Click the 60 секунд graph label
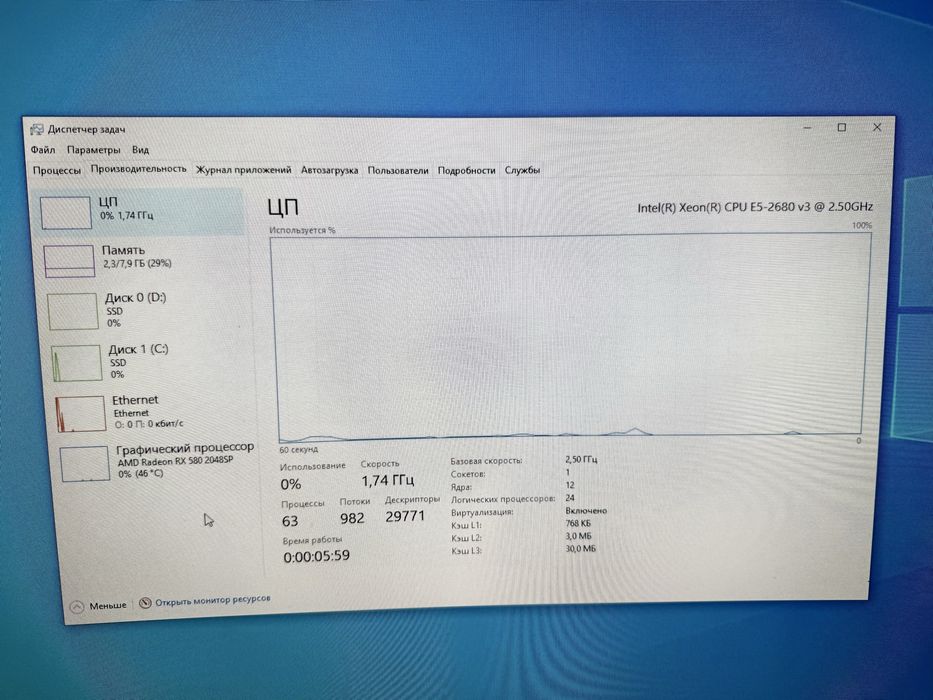The width and height of the screenshot is (933, 700). [299, 450]
